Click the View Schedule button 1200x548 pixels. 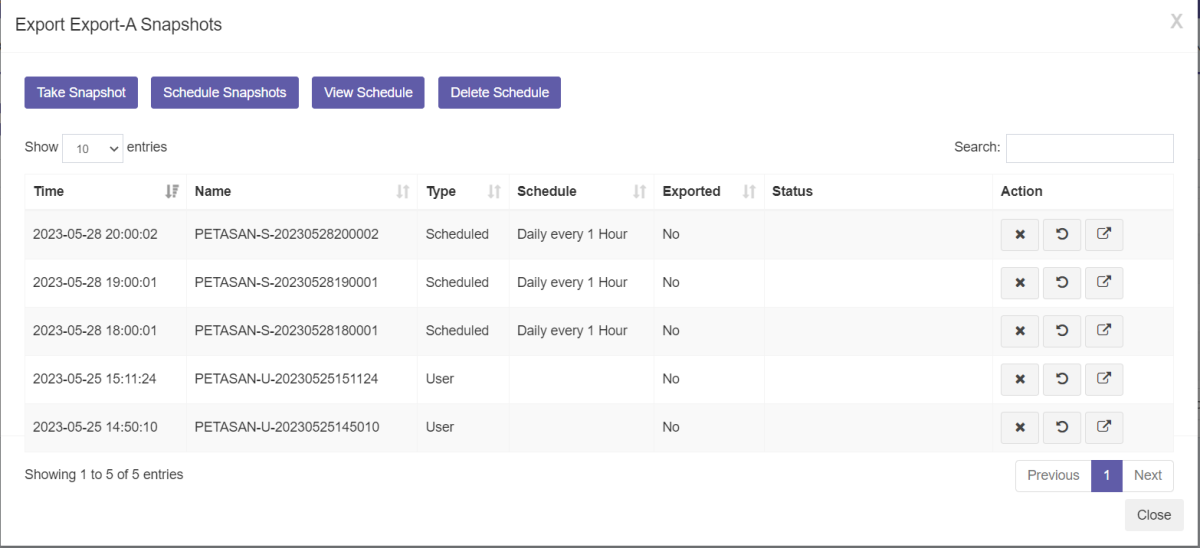pyautogui.click(x=368, y=92)
